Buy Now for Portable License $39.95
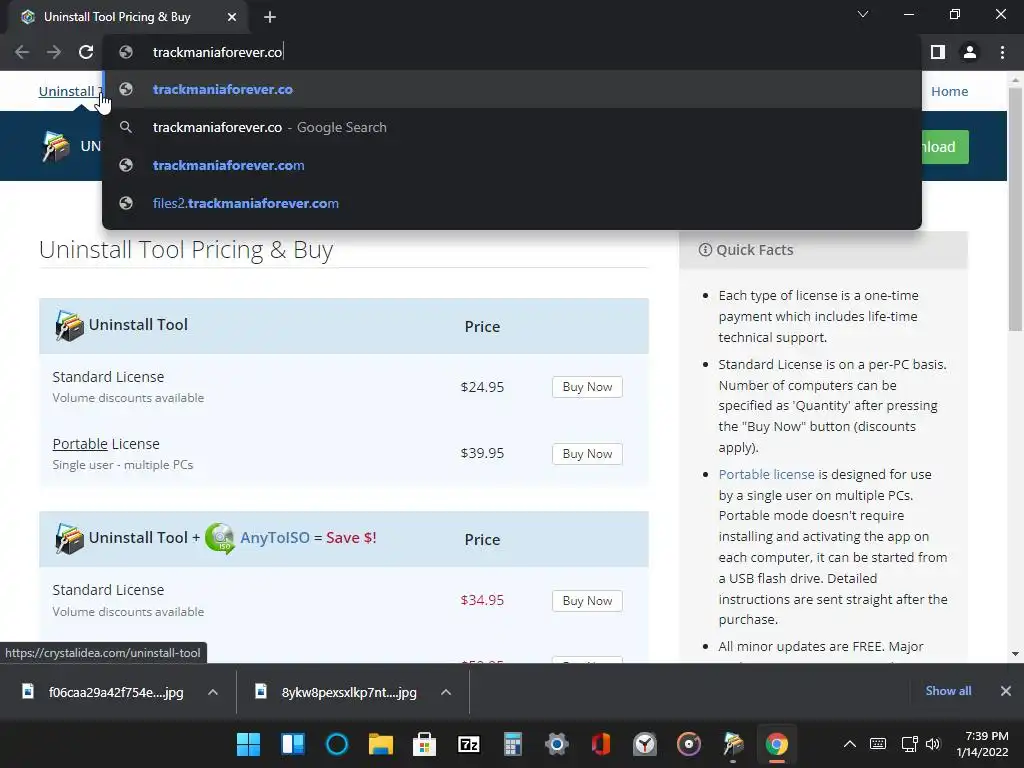This screenshot has height=768, width=1024. 587,453
